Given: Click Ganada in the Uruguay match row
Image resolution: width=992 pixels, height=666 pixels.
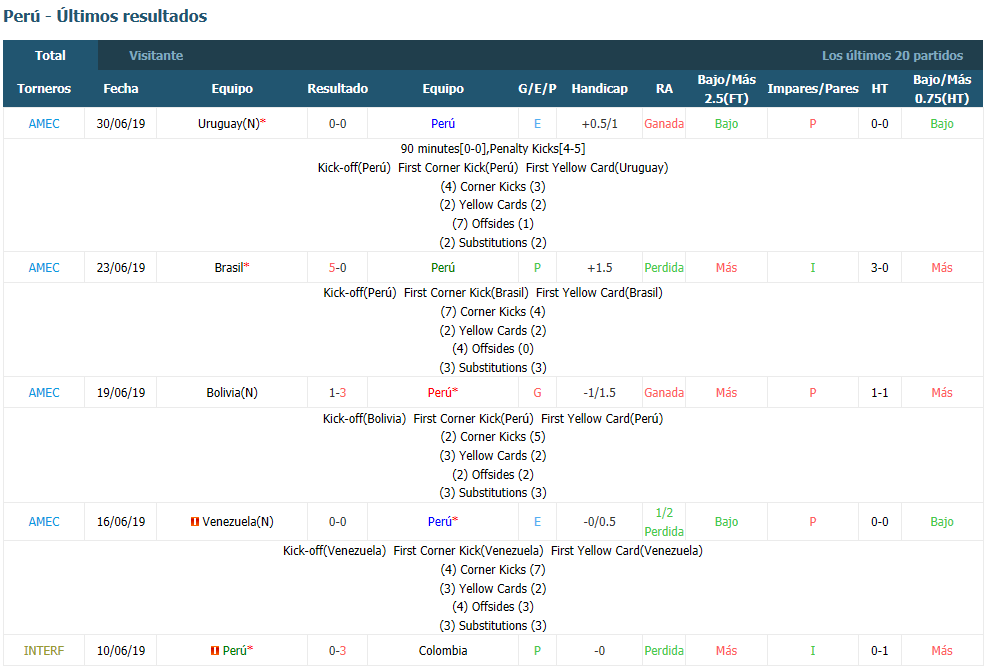Looking at the screenshot, I should click(x=664, y=124).
